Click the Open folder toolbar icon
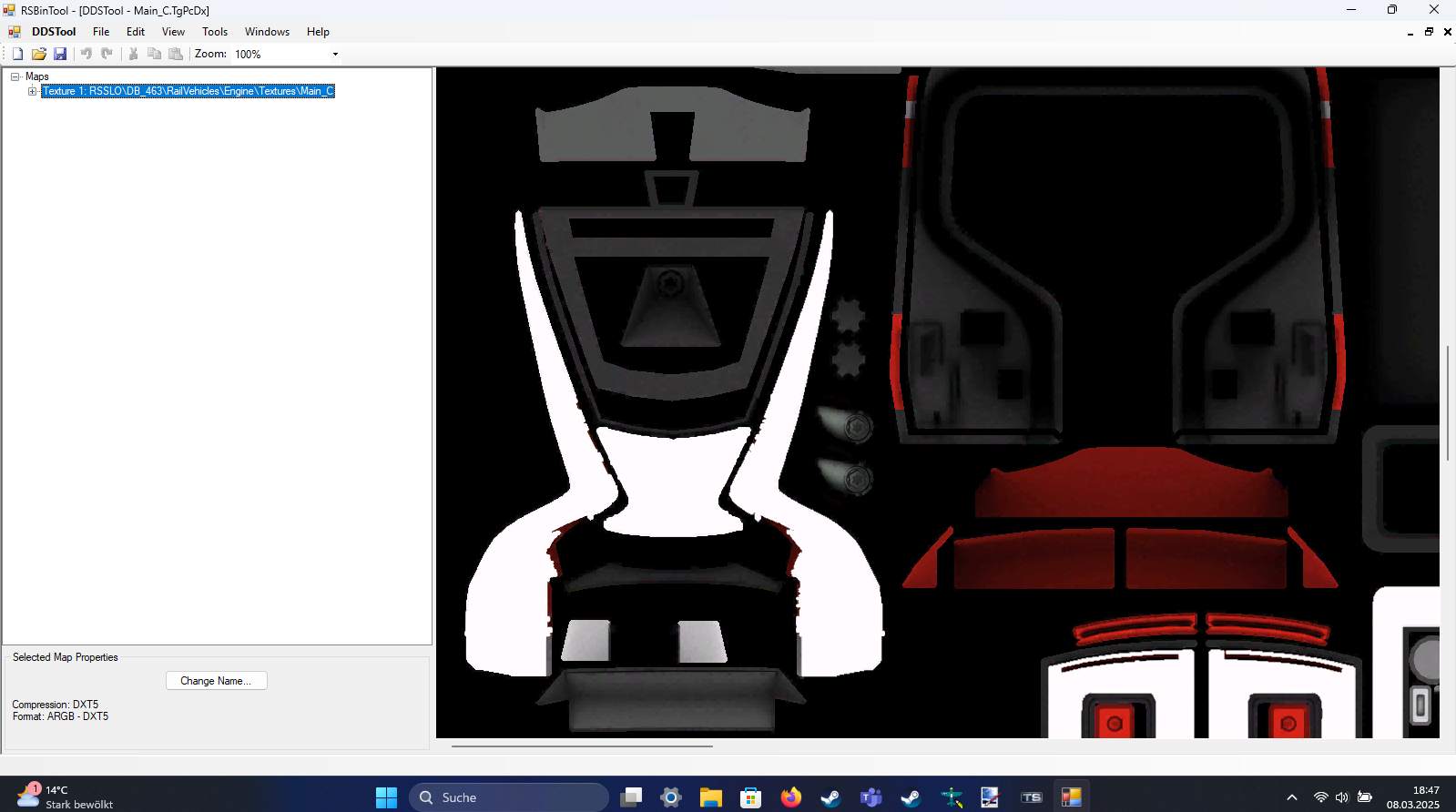 [x=39, y=54]
